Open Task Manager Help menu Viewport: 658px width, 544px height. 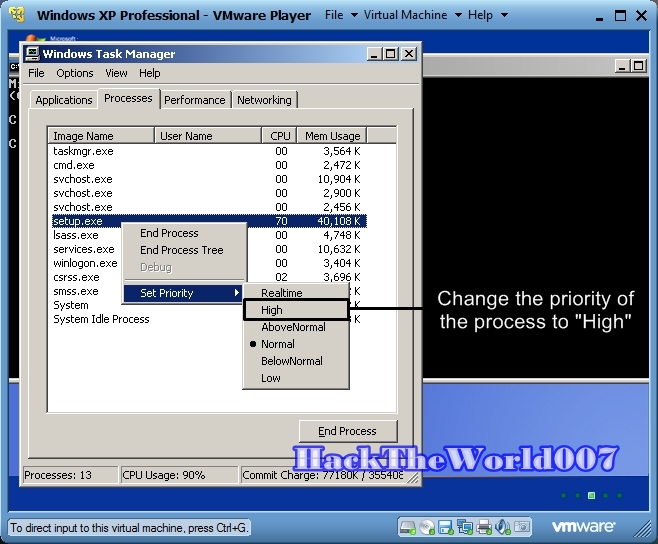tap(150, 73)
